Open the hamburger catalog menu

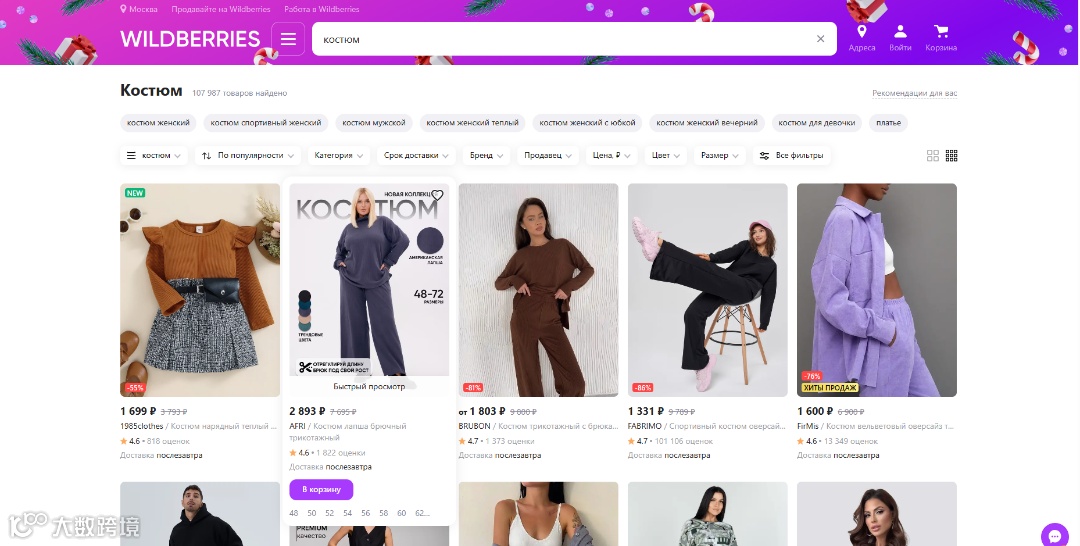[288, 39]
